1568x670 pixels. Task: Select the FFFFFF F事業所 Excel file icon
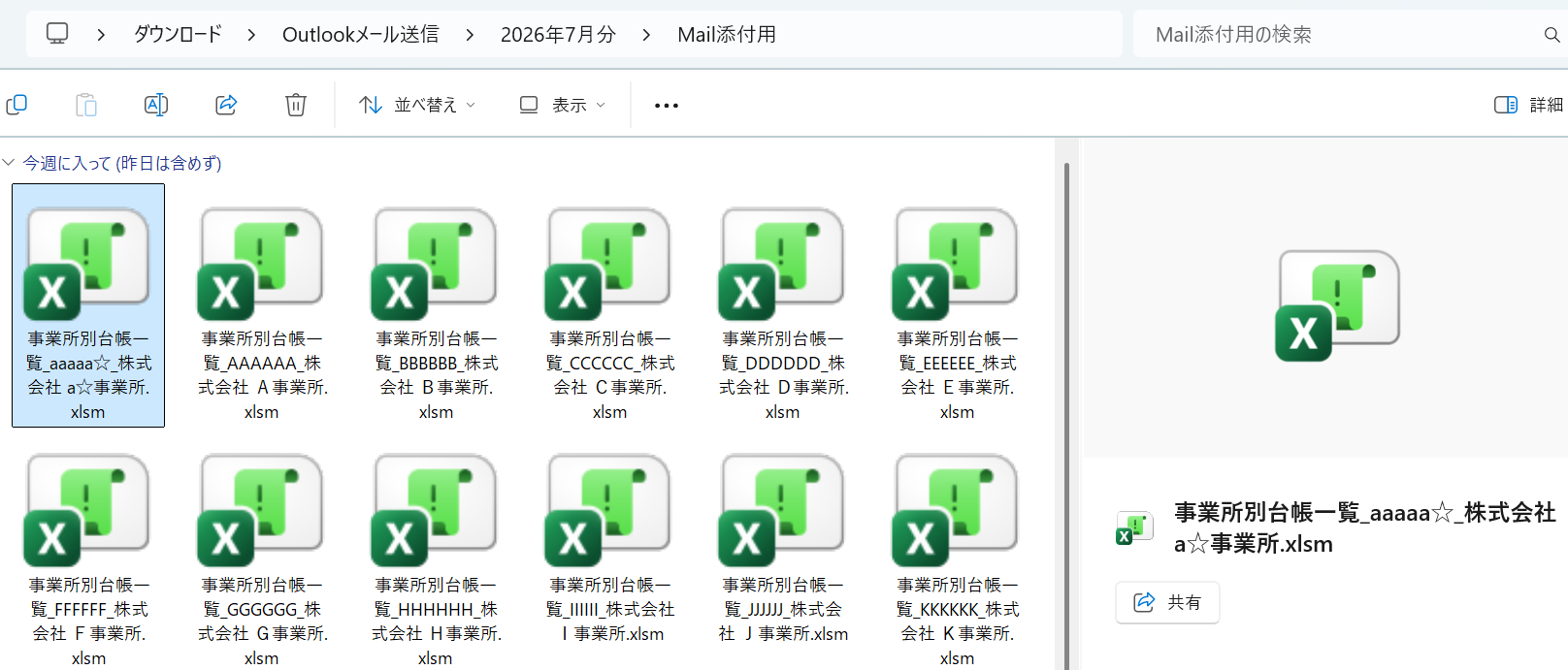87,510
